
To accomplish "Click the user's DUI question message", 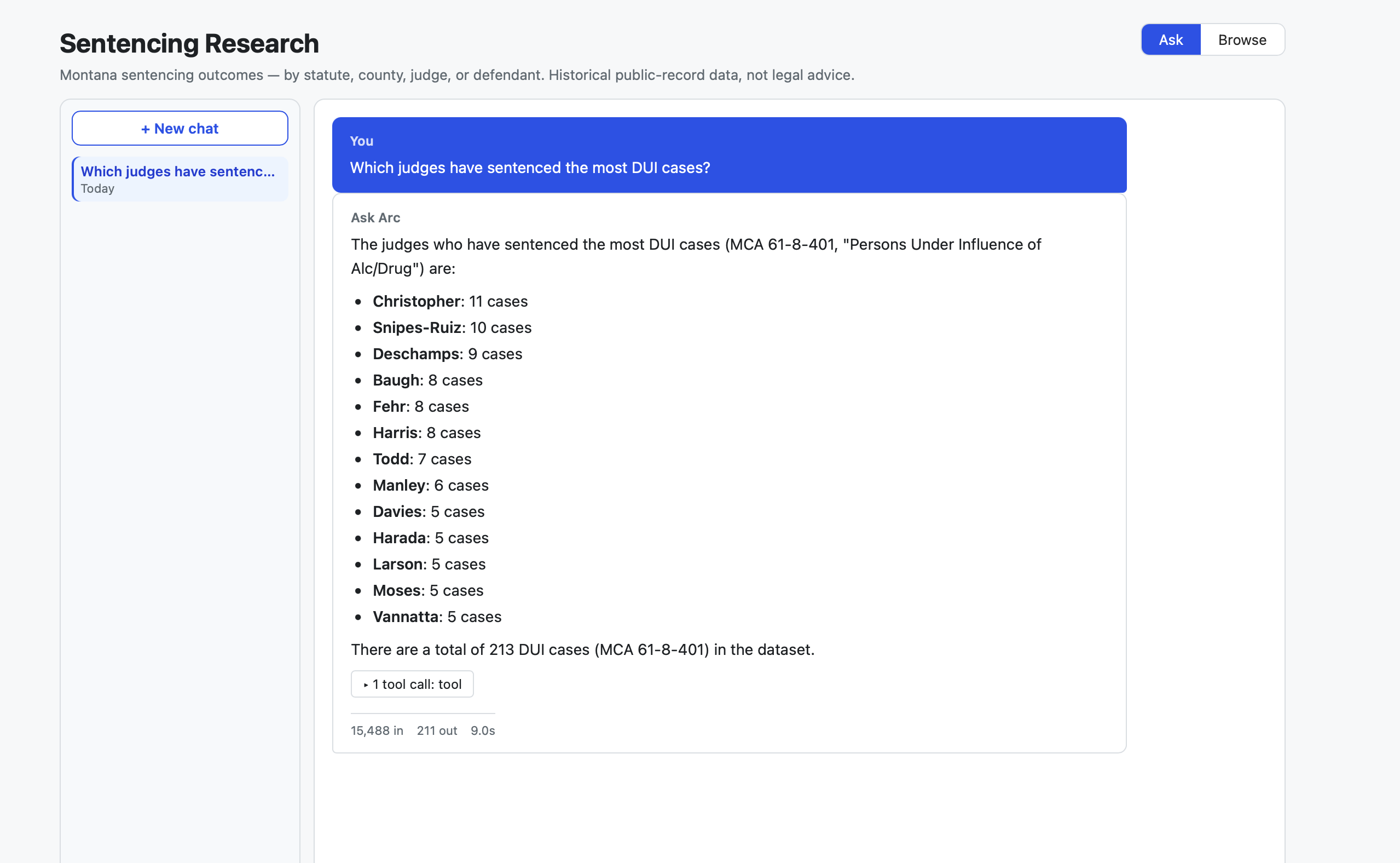I will (729, 156).
